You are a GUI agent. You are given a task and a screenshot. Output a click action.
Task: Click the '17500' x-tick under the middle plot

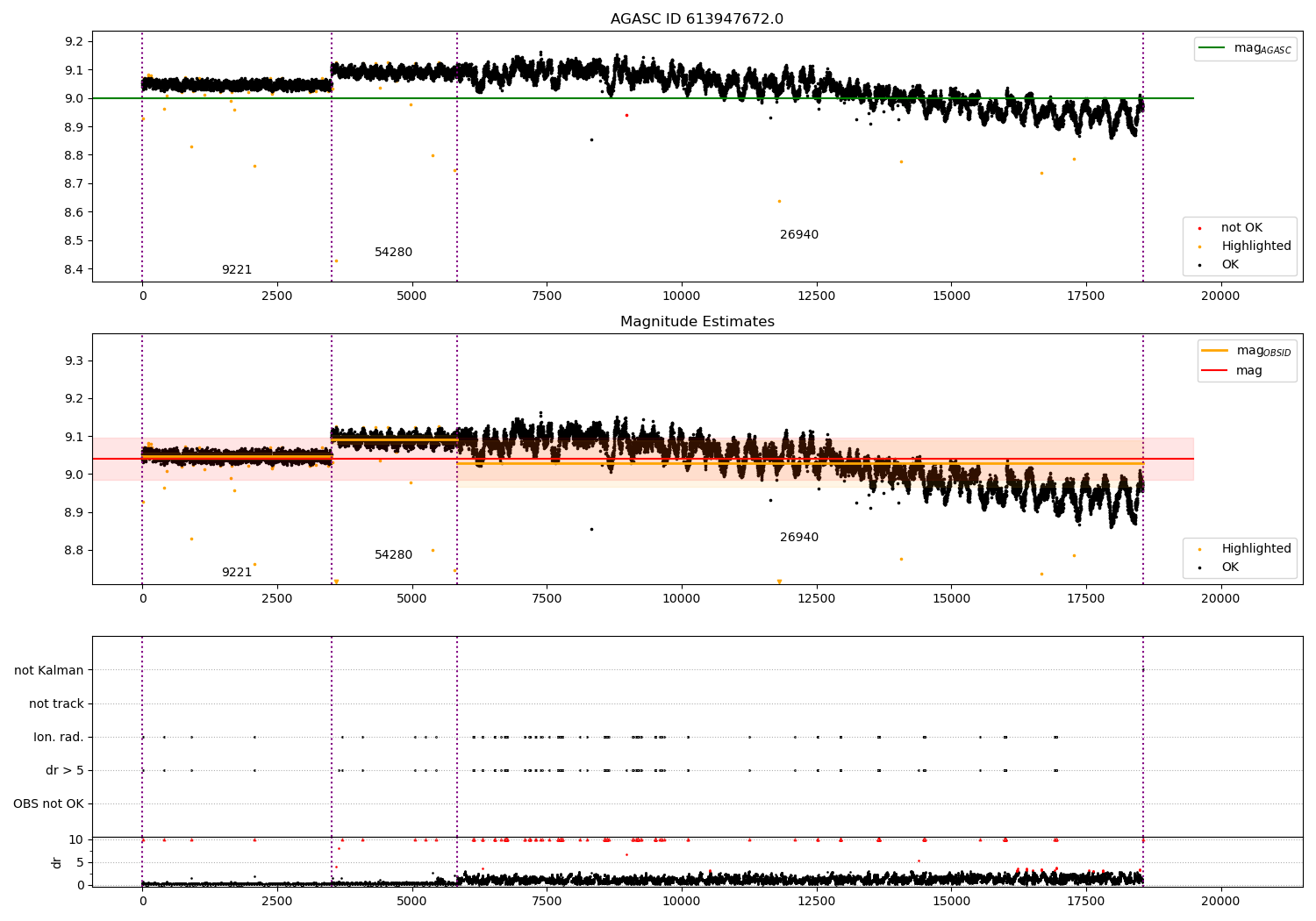1085,599
